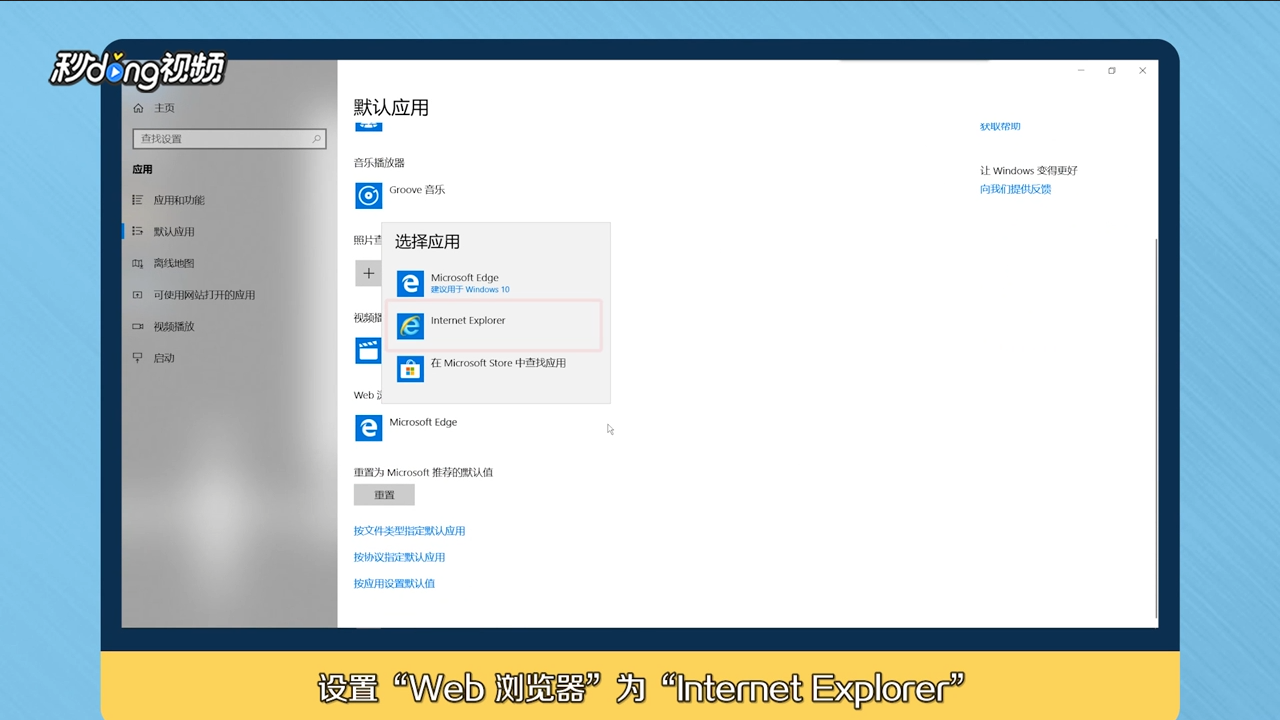Click 让 Windows 变得更好 text

coord(1029,171)
